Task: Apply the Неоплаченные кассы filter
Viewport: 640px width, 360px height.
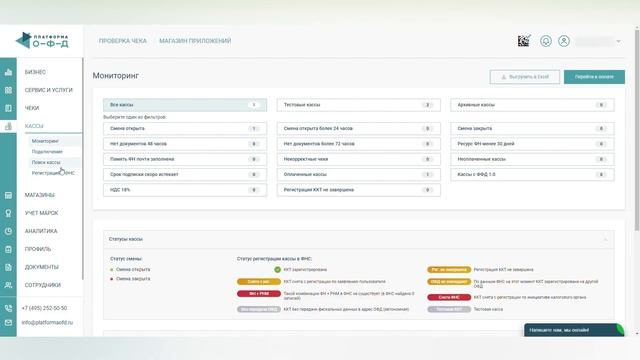Action: coord(532,159)
